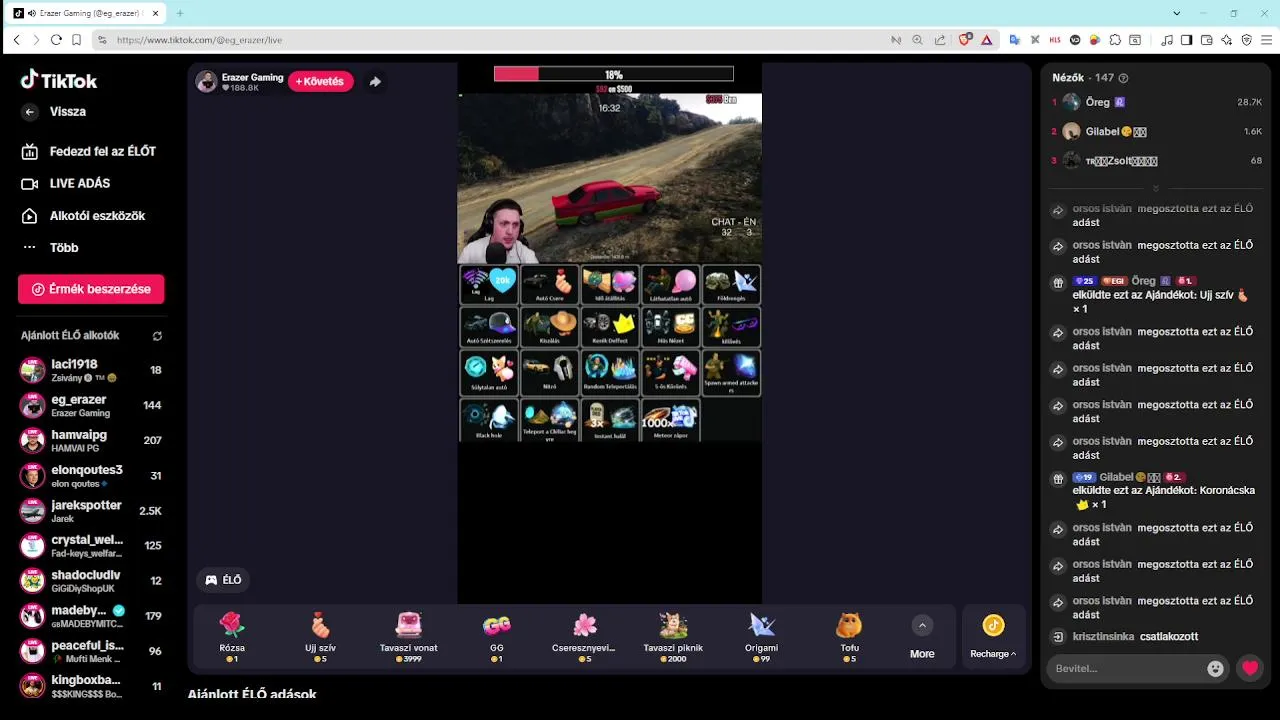1280x720 pixels.
Task: Open the zoom magnifier in address bar
Action: tap(918, 40)
